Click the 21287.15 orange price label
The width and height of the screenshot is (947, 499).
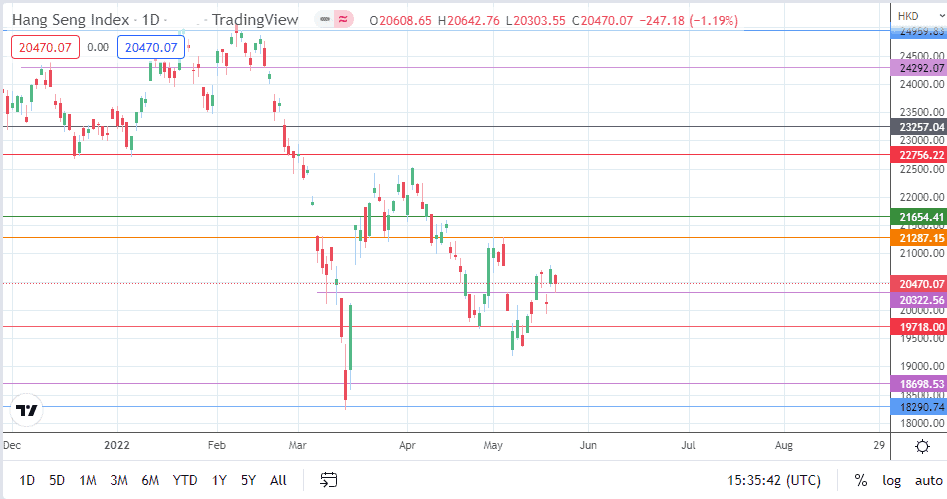[919, 238]
